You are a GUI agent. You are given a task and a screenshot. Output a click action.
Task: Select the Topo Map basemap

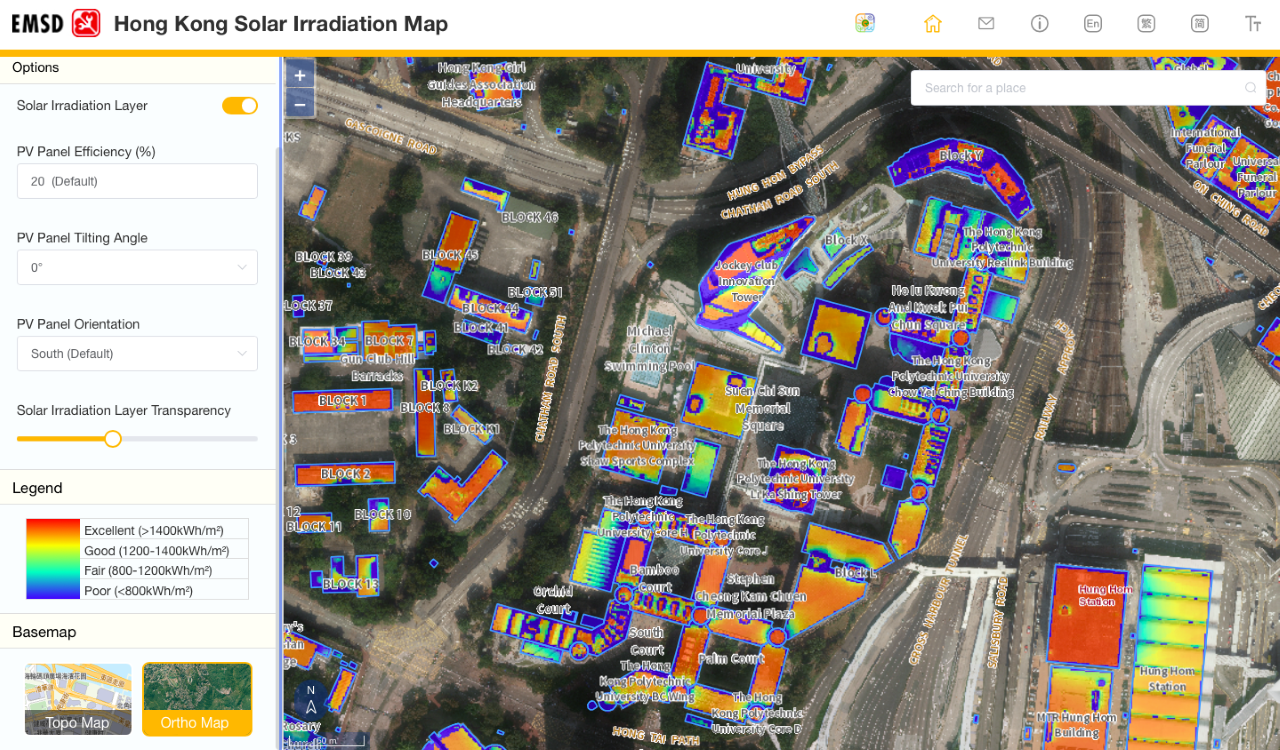tap(77, 699)
